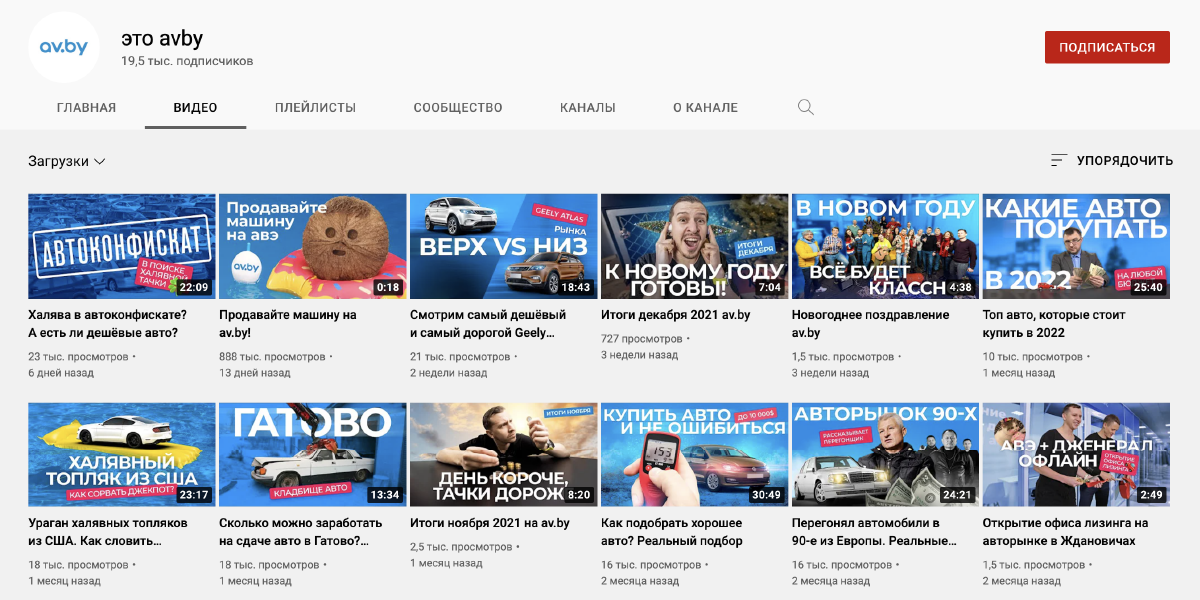
Task: Open the УПОРЯДОЧИТЬ sort menu
Action: (x=1112, y=160)
